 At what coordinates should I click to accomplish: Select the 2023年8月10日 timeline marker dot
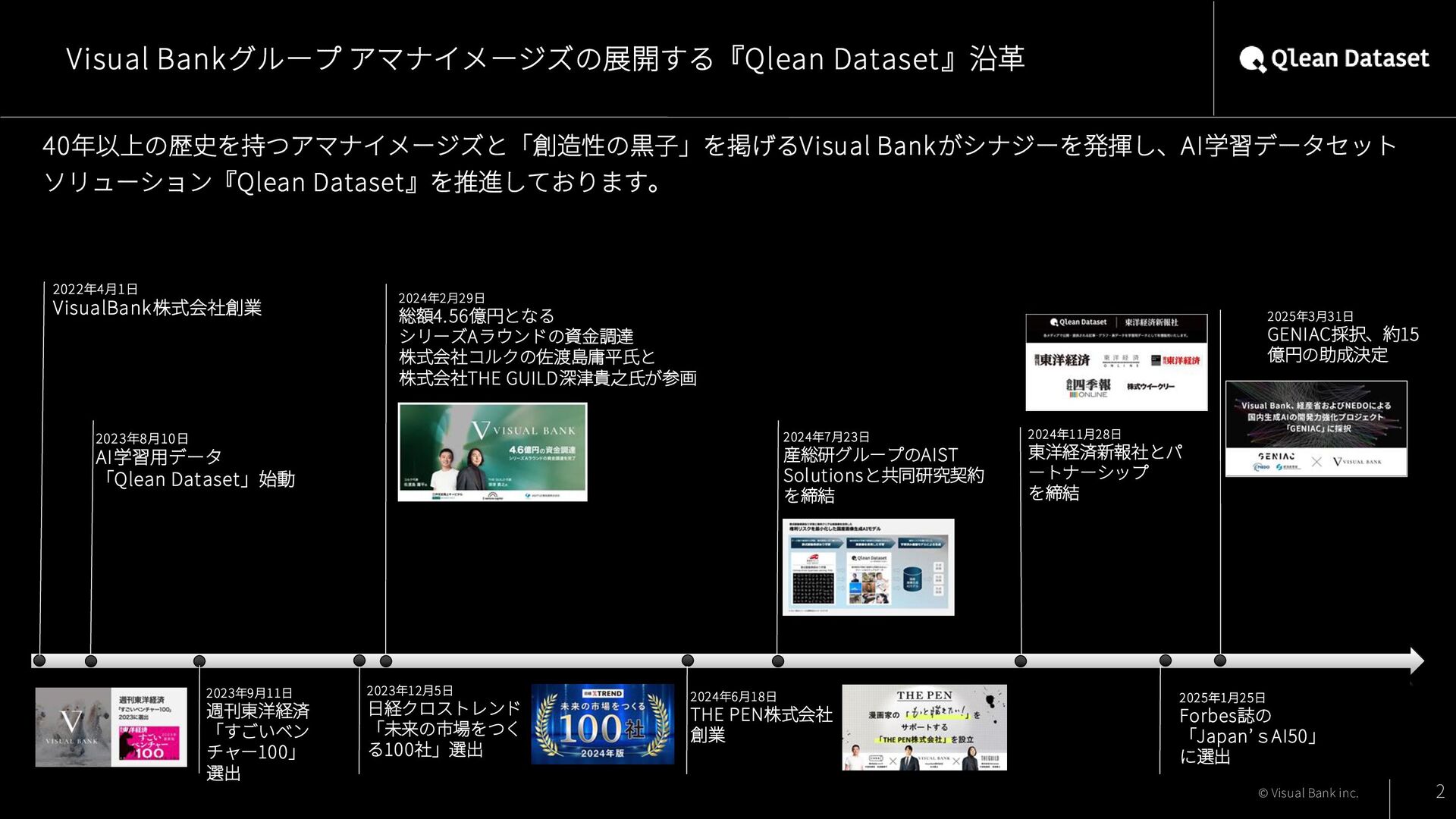coord(91,661)
